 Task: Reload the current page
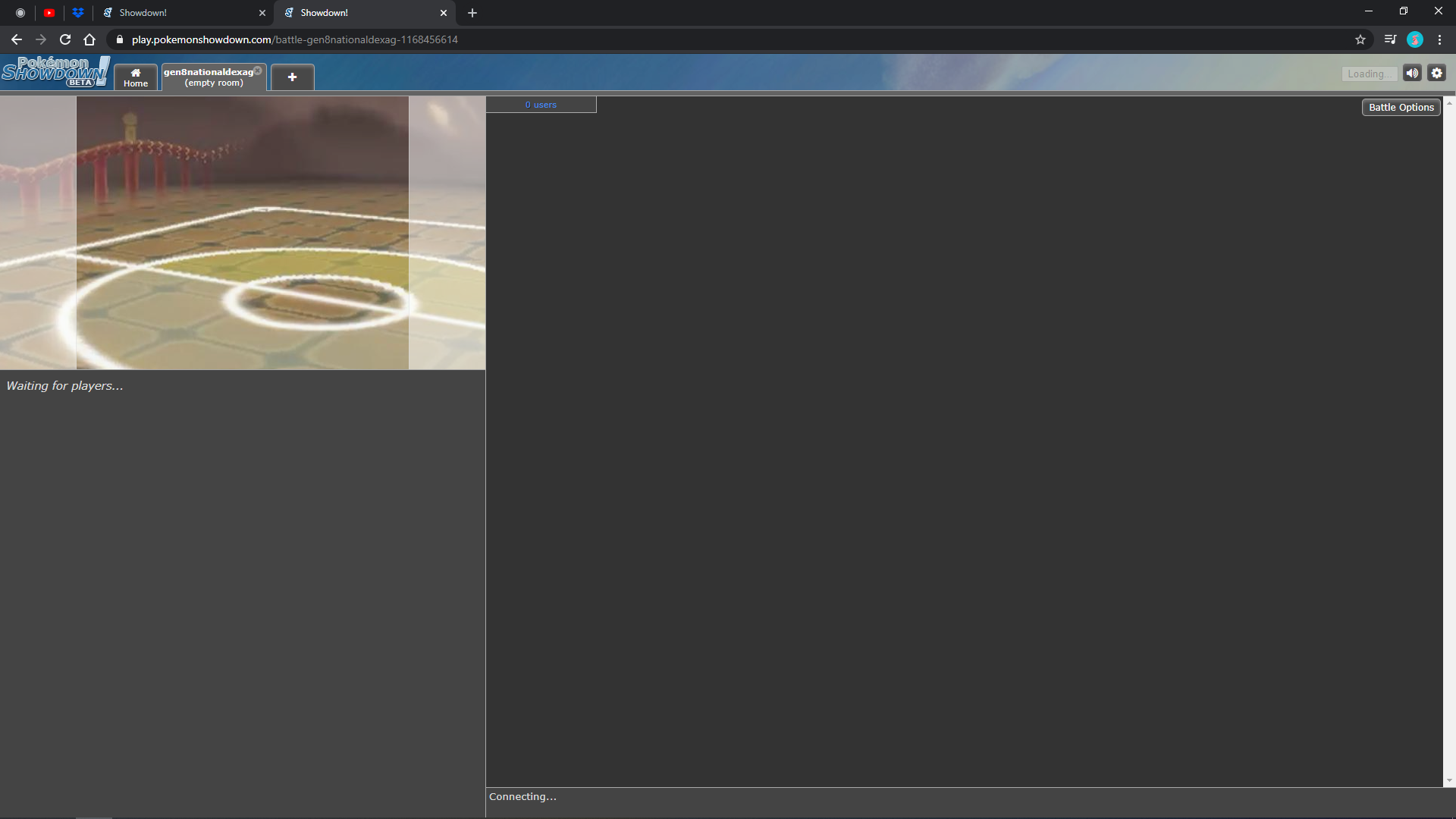point(65,39)
